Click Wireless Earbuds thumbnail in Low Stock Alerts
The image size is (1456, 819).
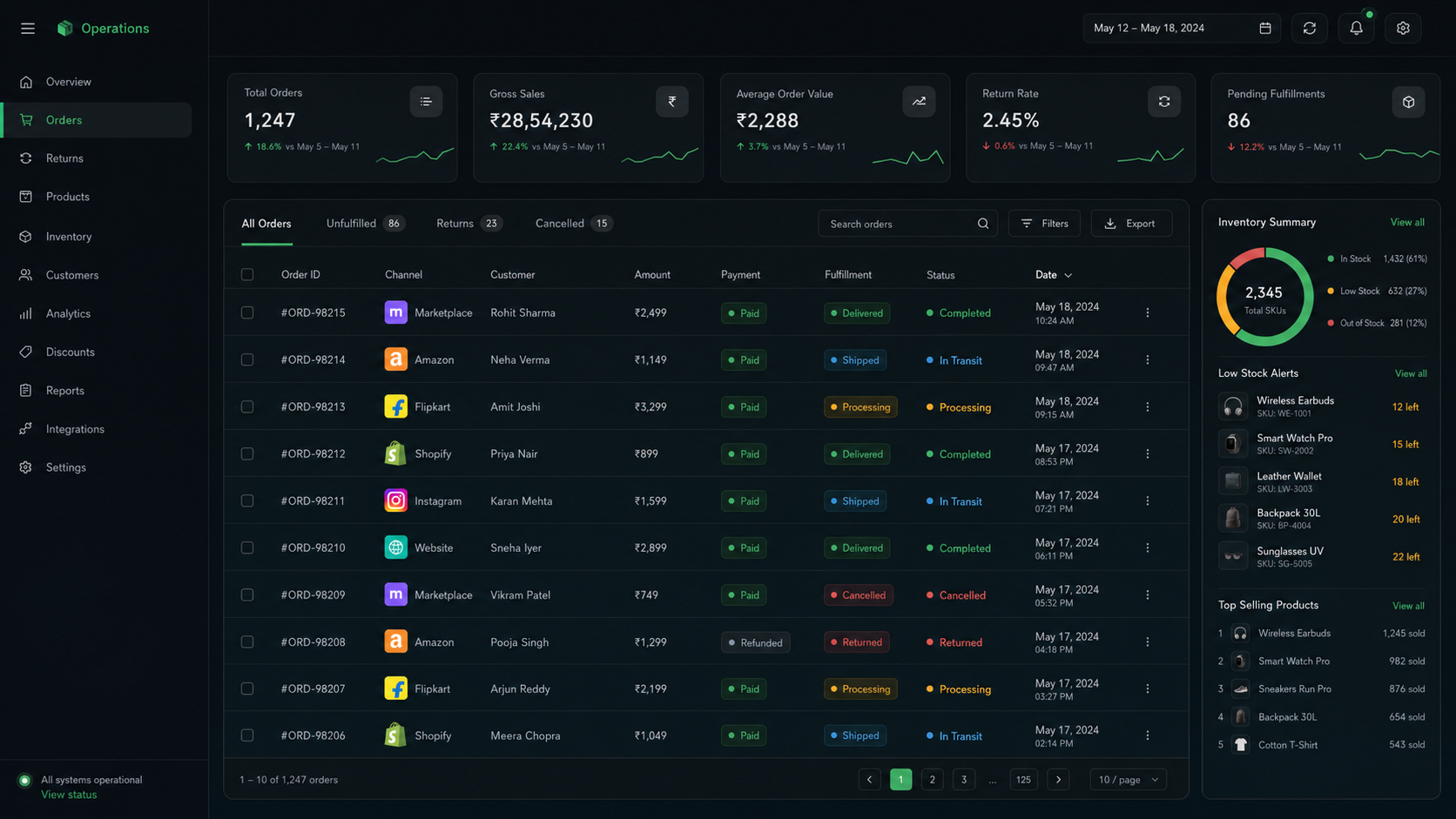1233,406
